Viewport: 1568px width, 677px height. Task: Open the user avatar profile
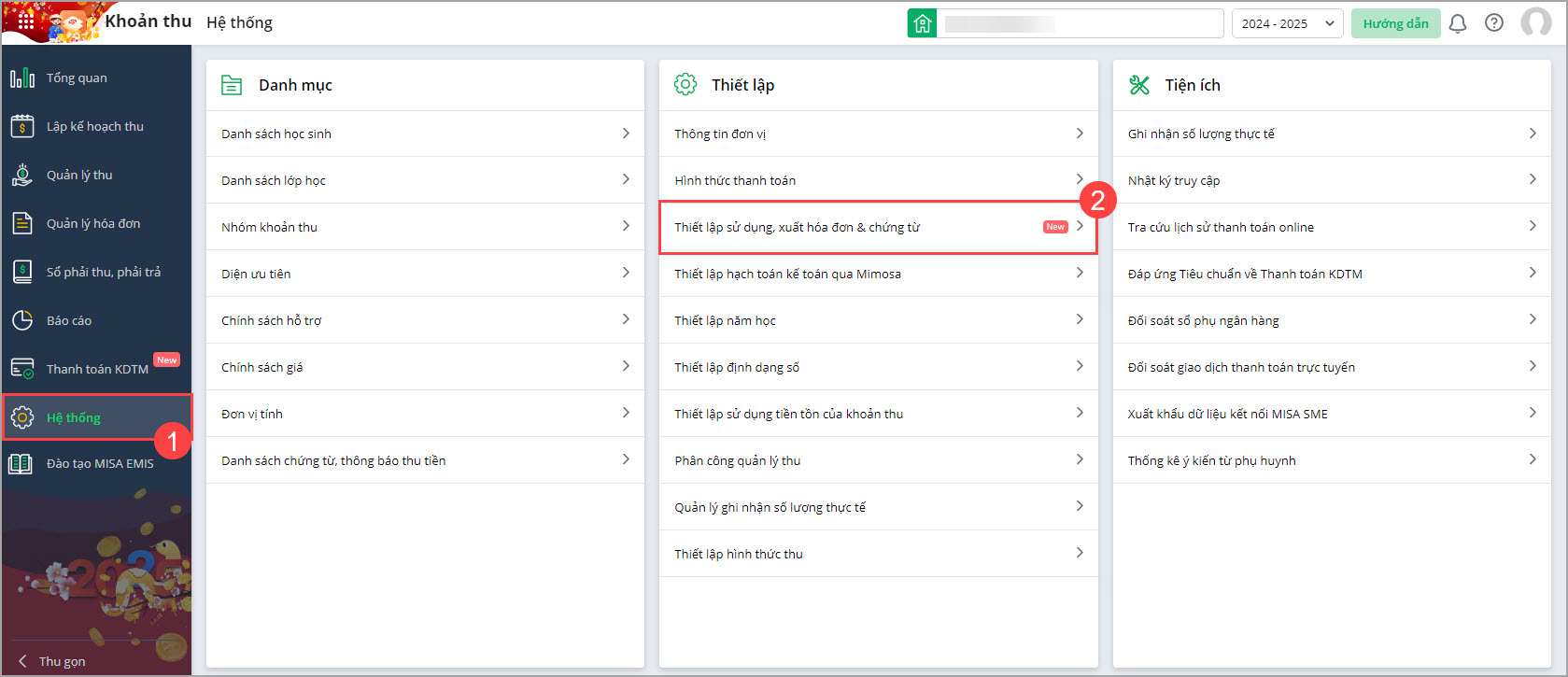1535,22
